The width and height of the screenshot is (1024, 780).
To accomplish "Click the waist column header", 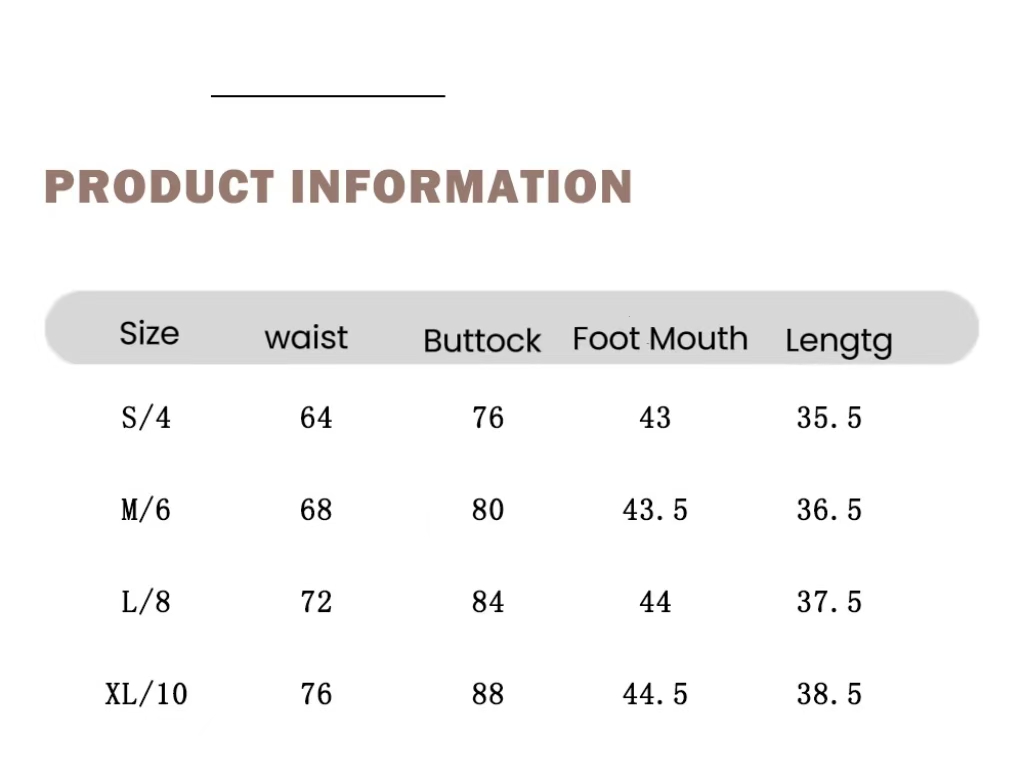I will coord(306,337).
